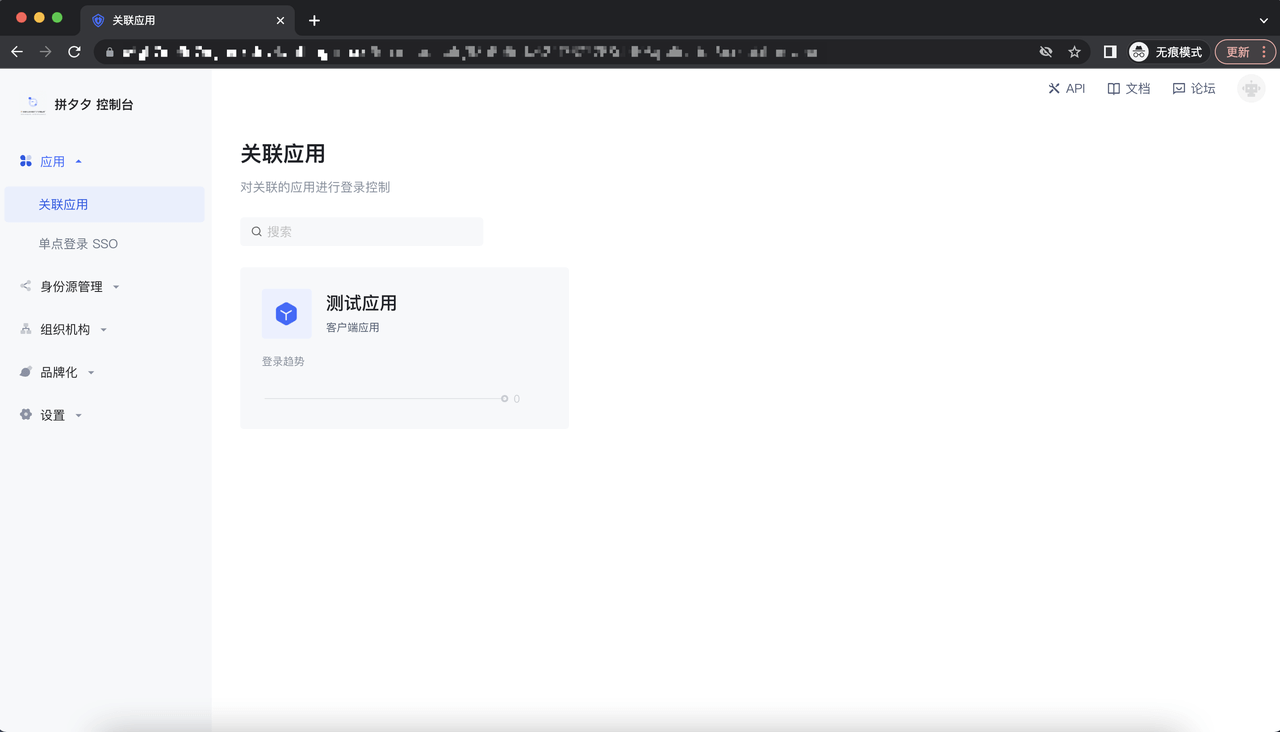Expand the 身份源管理 dropdown
The height and width of the screenshot is (732, 1280).
pos(118,286)
